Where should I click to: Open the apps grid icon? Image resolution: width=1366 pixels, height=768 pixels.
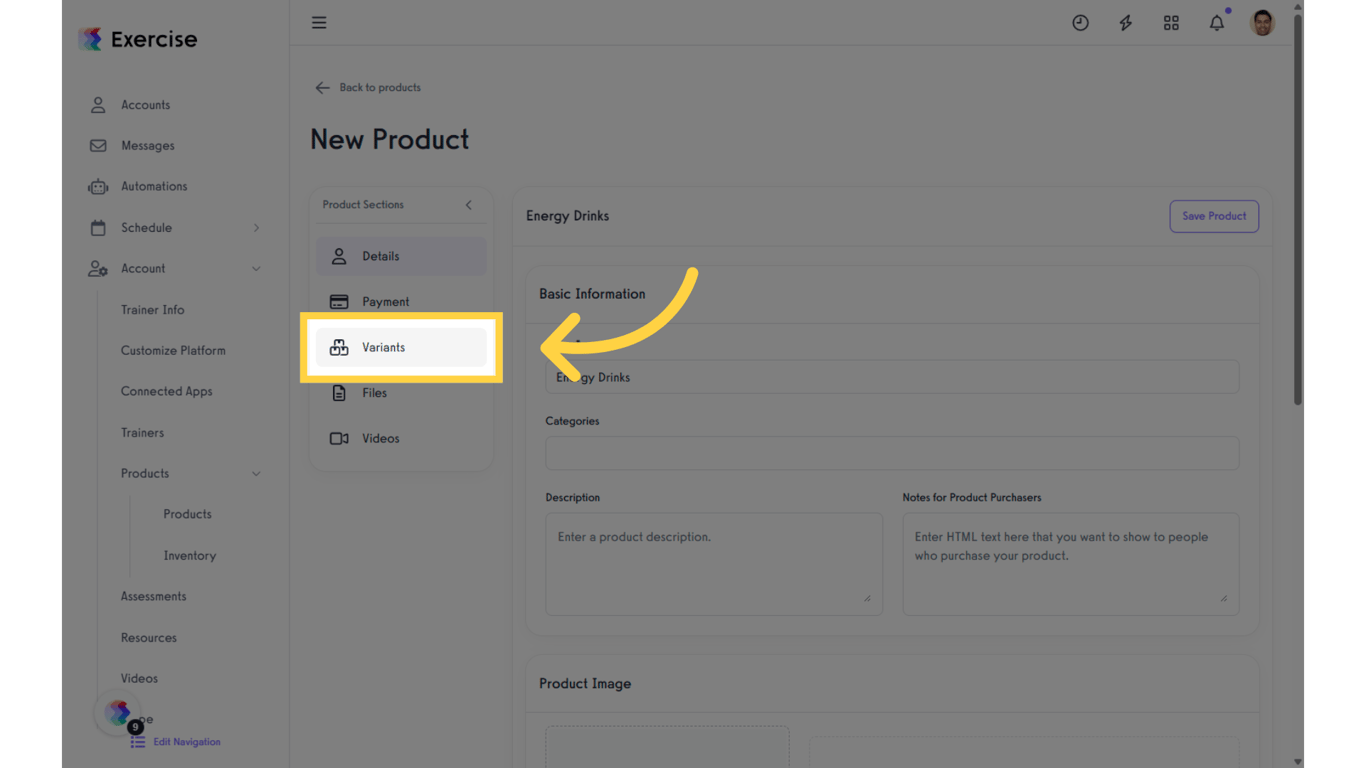(x=1171, y=23)
